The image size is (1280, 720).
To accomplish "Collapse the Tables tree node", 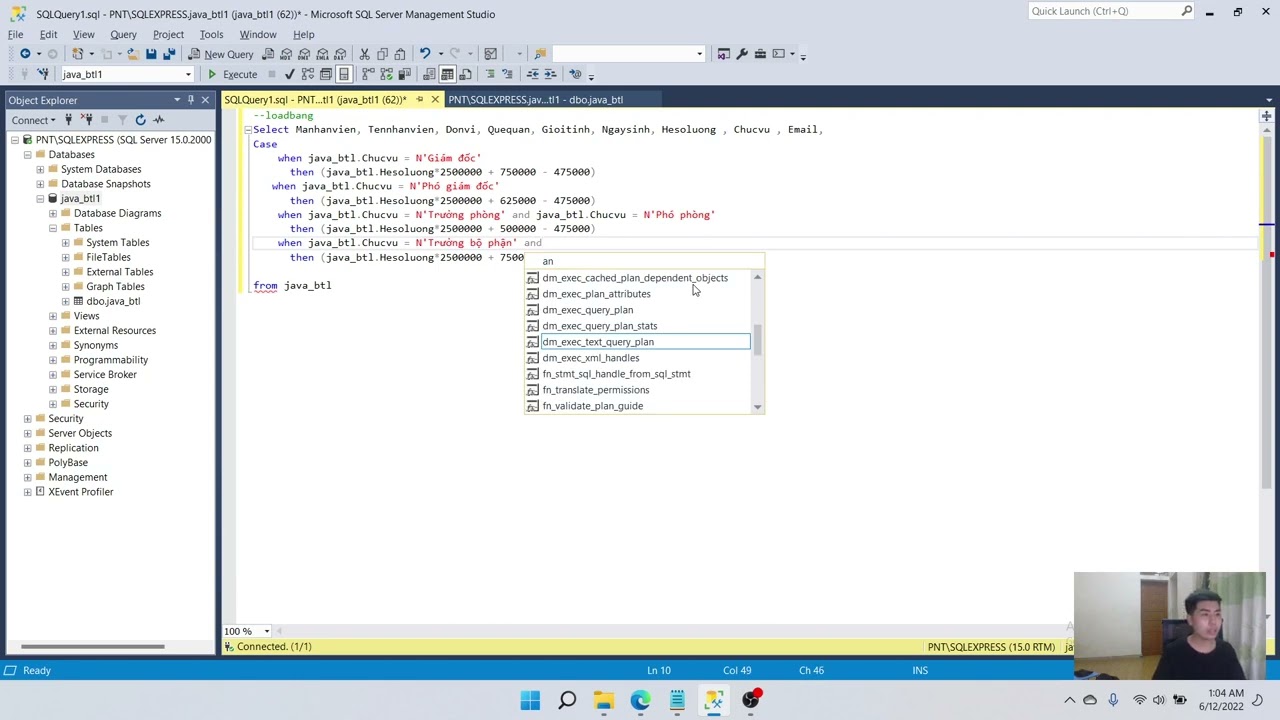I will point(53,228).
